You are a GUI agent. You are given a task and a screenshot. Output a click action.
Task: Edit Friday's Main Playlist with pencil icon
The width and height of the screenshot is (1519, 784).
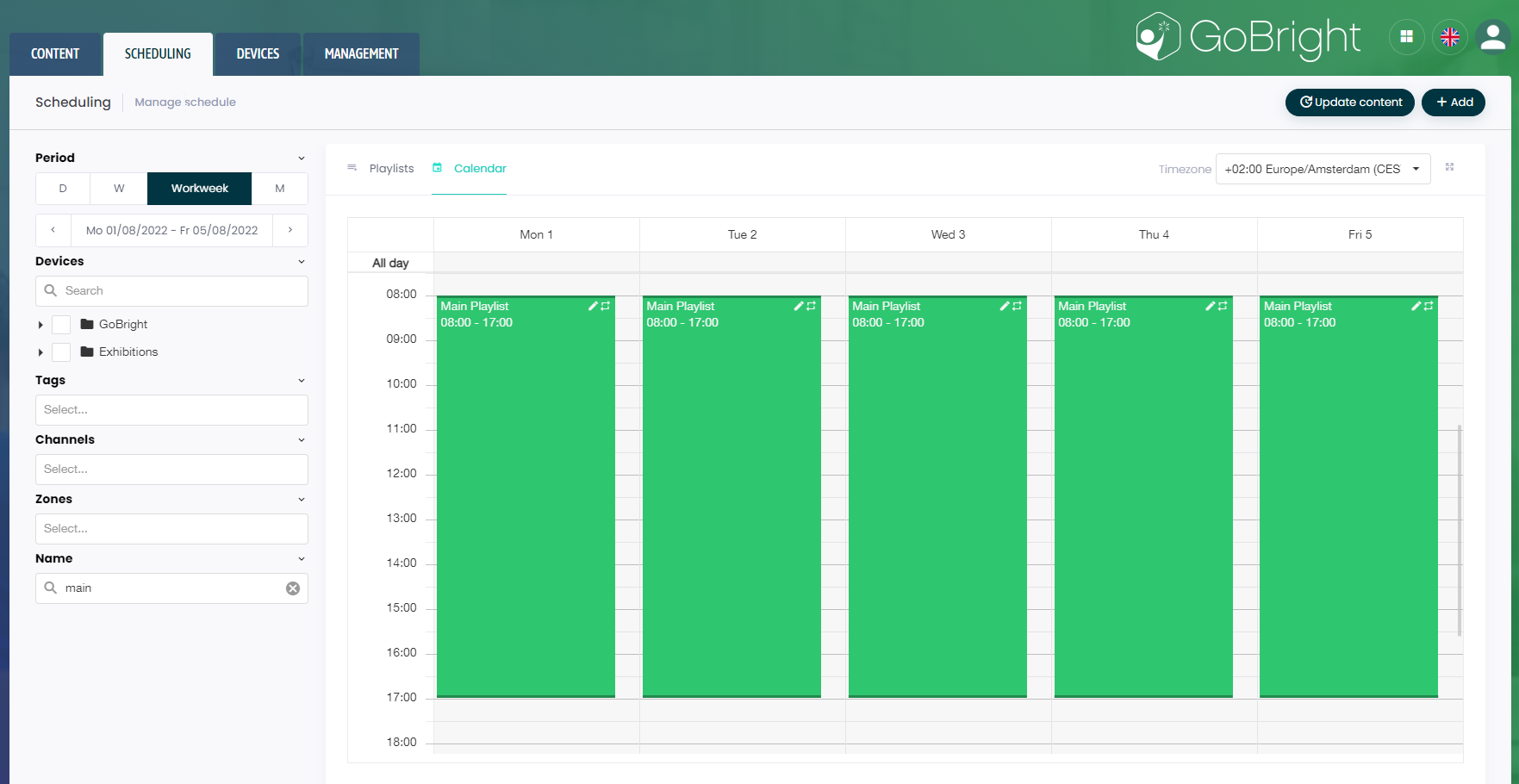click(1416, 306)
